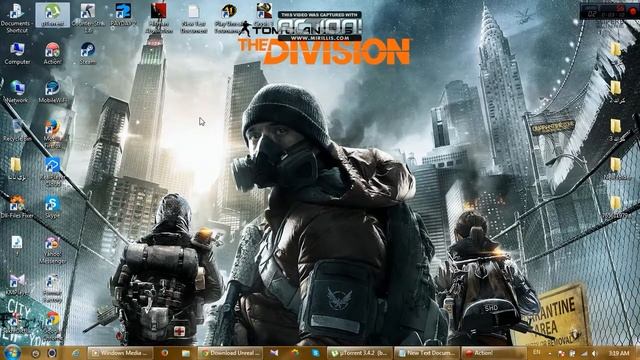640x360 pixels.
Task: Launch the Counter-Strike 1.6 desktop shortcut
Action: coord(88,17)
